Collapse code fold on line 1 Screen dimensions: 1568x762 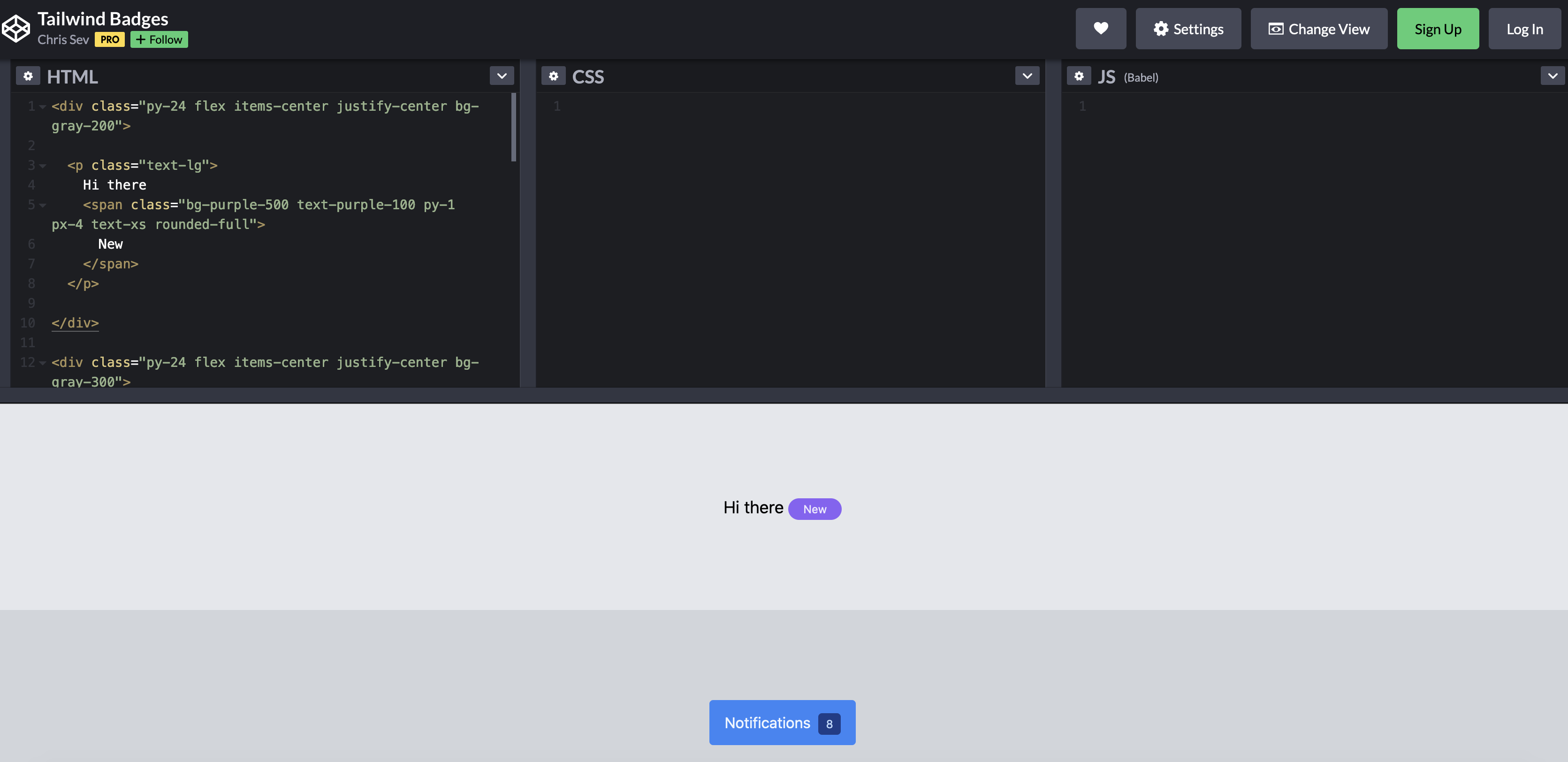pos(43,107)
